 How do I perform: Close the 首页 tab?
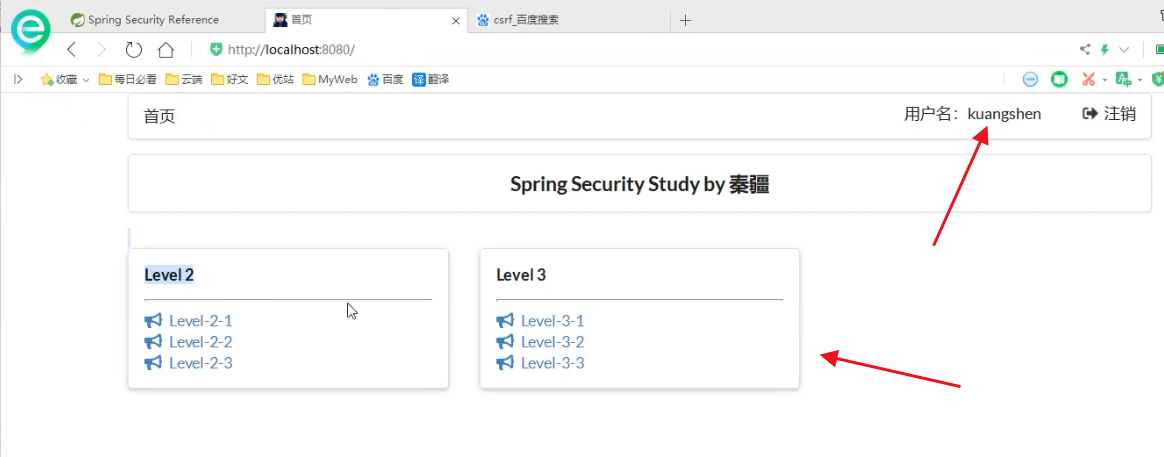coord(456,20)
